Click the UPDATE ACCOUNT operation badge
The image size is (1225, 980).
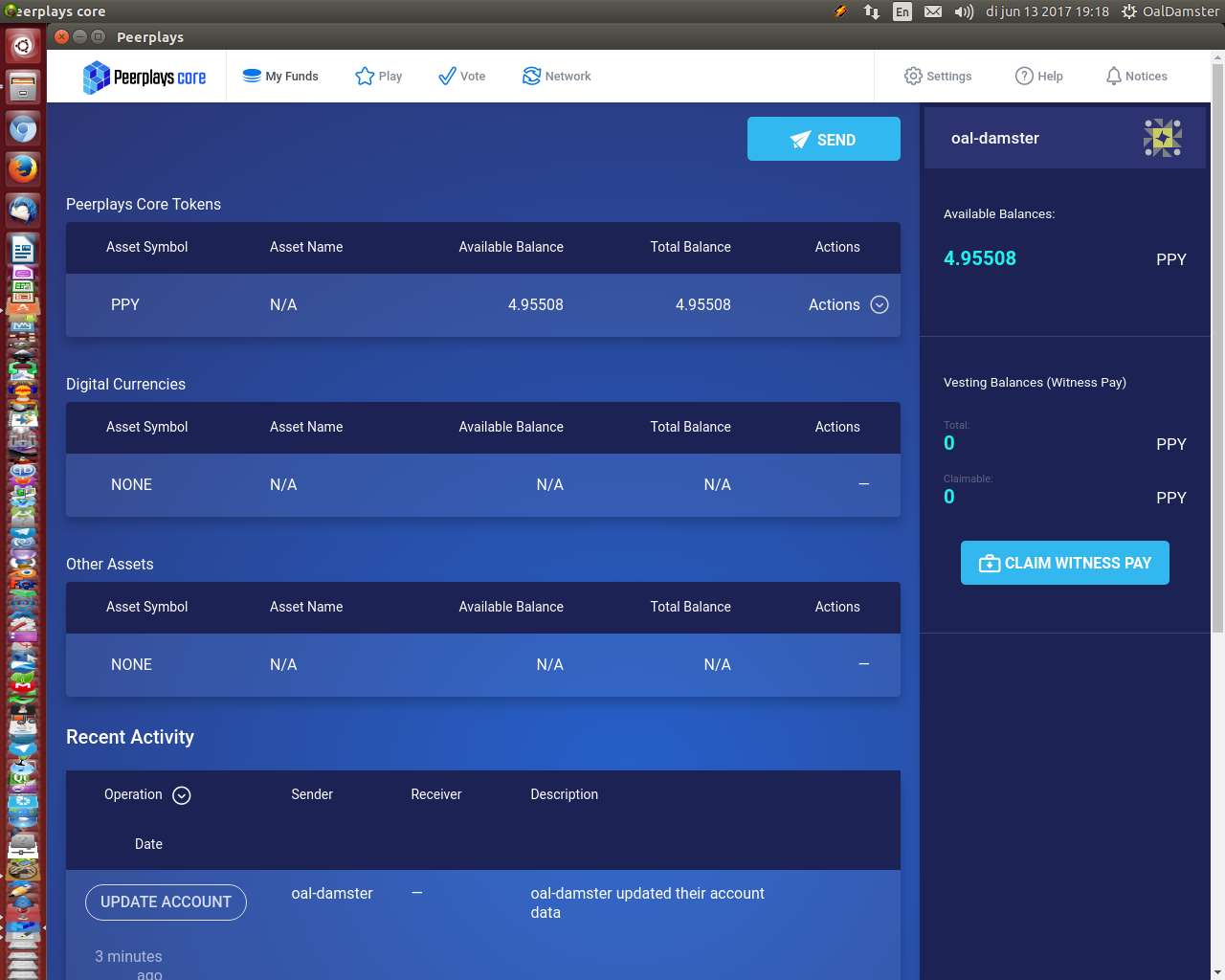tap(166, 902)
